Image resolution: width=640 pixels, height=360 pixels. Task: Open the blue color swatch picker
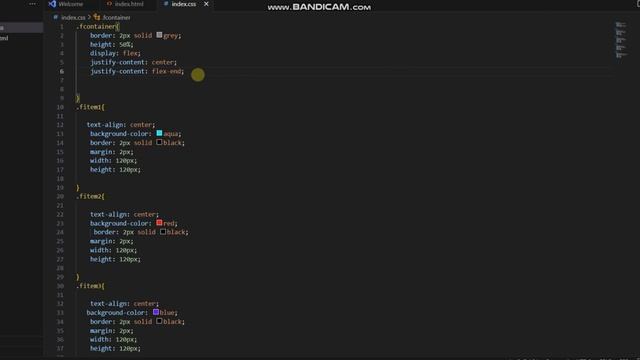click(156, 312)
